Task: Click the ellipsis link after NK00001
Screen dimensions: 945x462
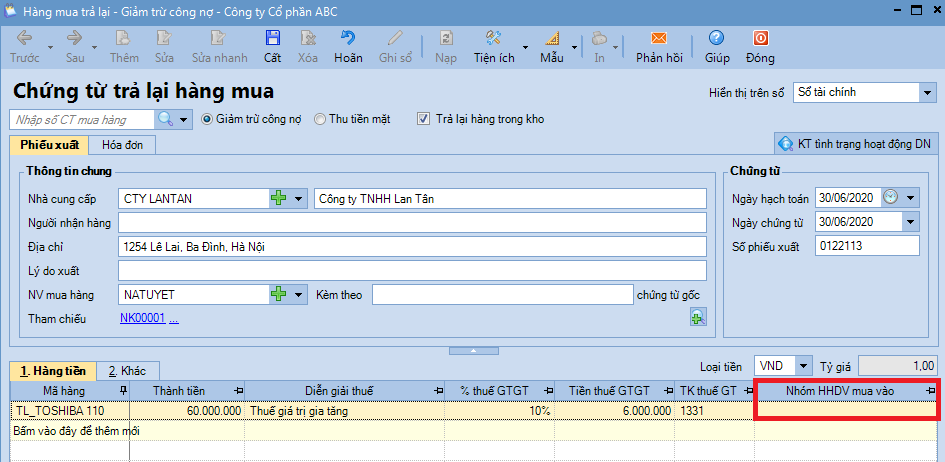Action: pos(174,319)
